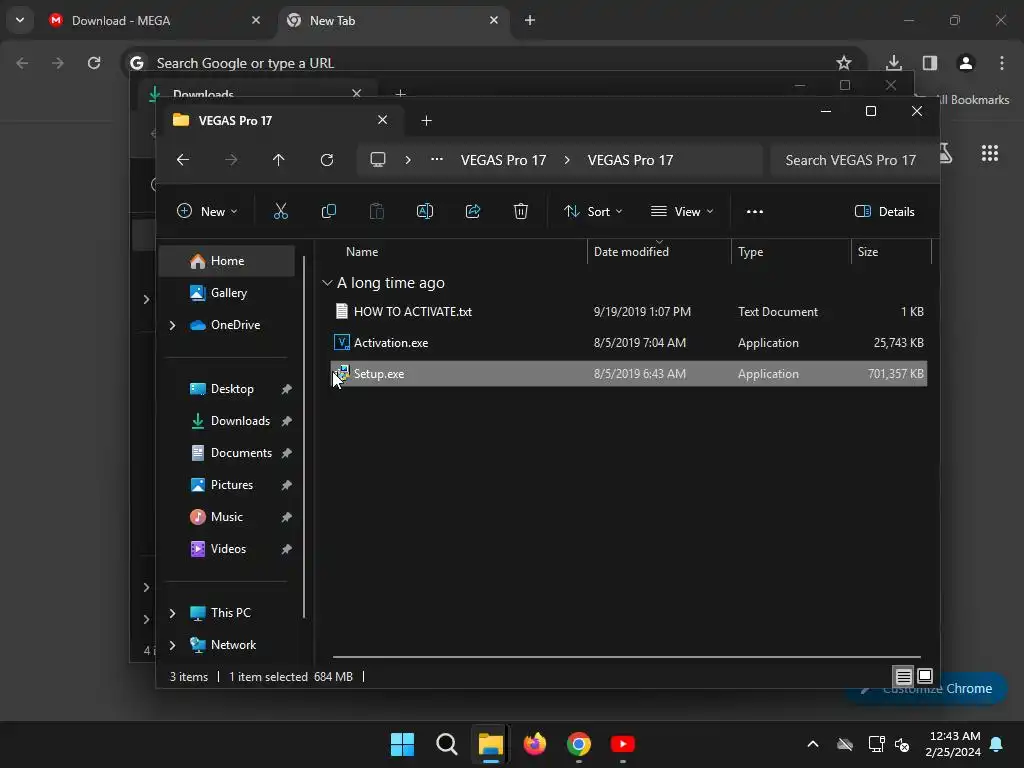Open the Sort dropdown menu
This screenshot has width=1024, height=768.
[x=593, y=212]
